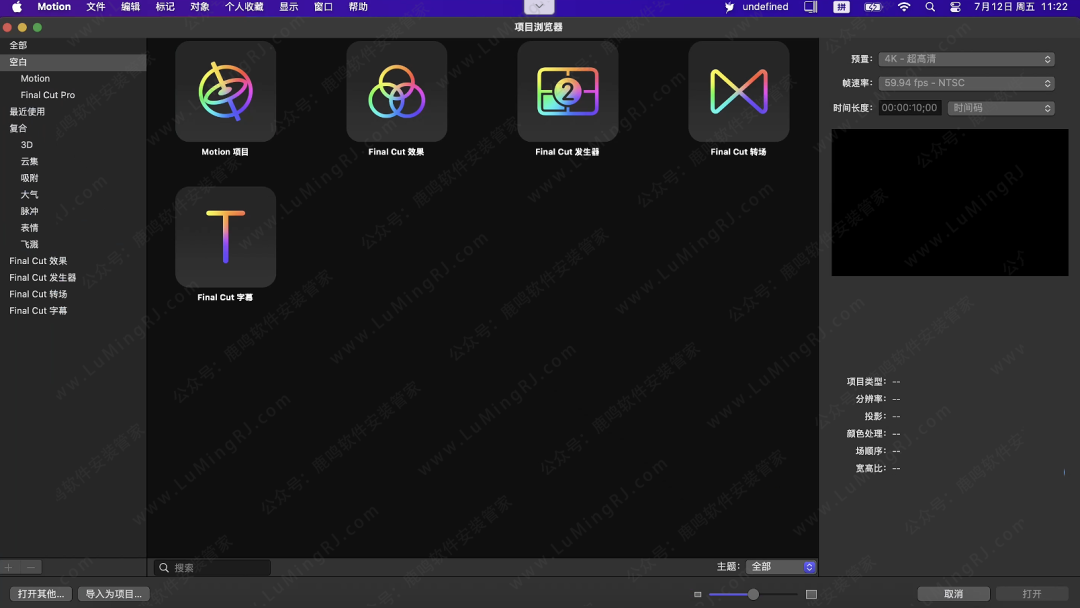Open the 时间码 dropdown
1080x608 pixels.
(x=1001, y=108)
